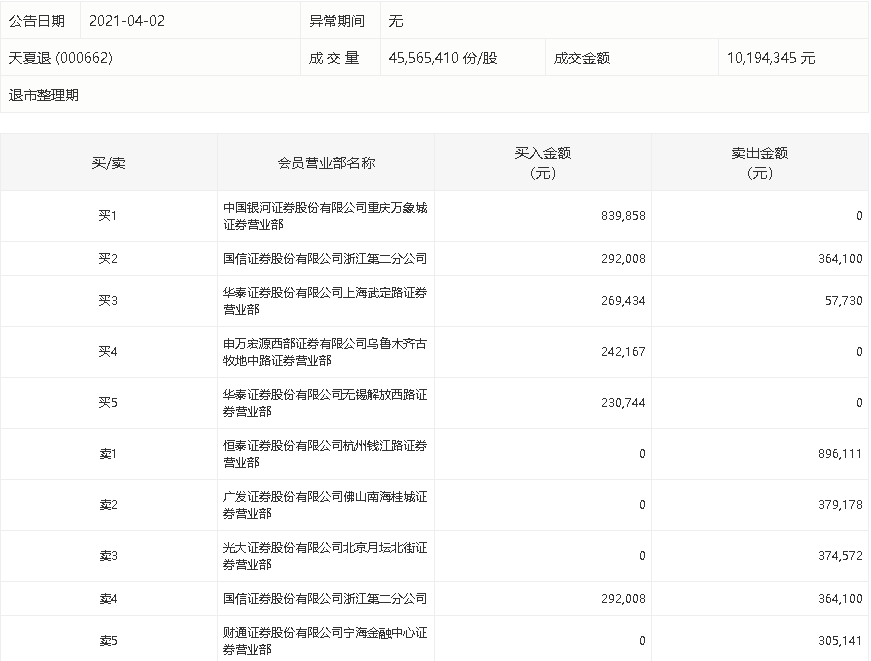The image size is (871, 661).
Task: Click the 异常期间 label
Action: coord(337,21)
